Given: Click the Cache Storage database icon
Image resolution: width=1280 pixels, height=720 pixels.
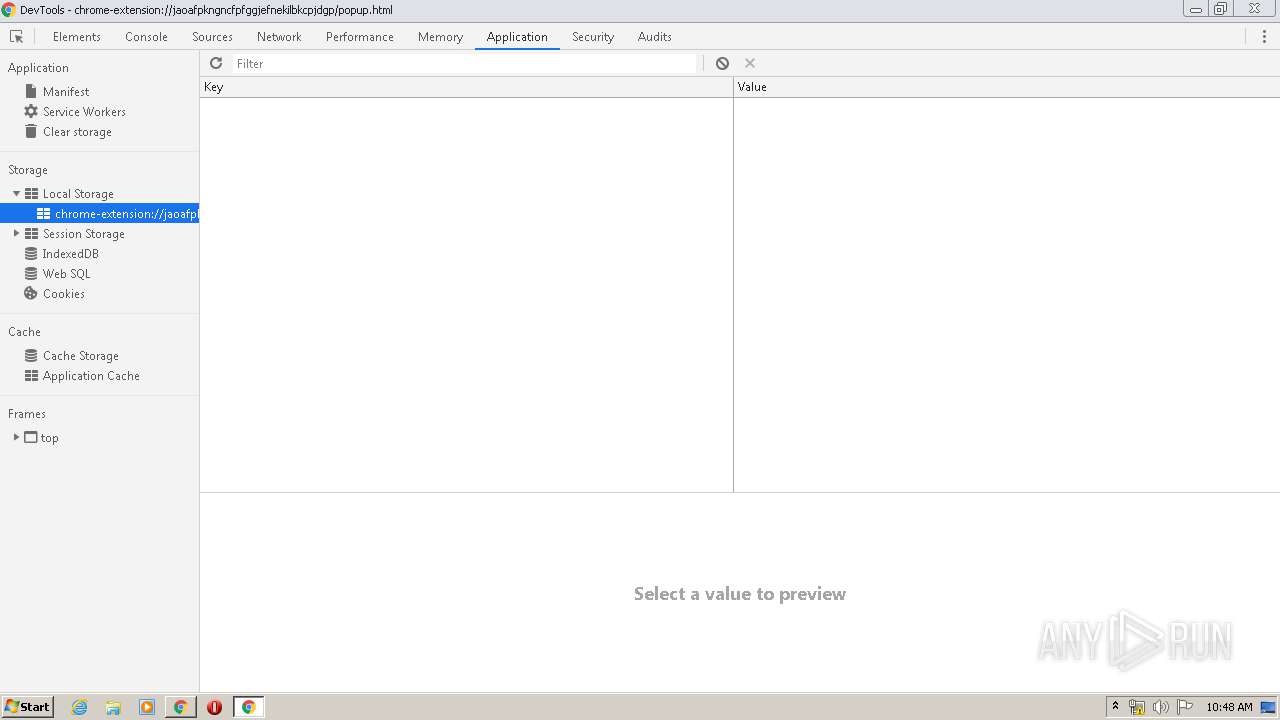Looking at the screenshot, I should pyautogui.click(x=31, y=355).
